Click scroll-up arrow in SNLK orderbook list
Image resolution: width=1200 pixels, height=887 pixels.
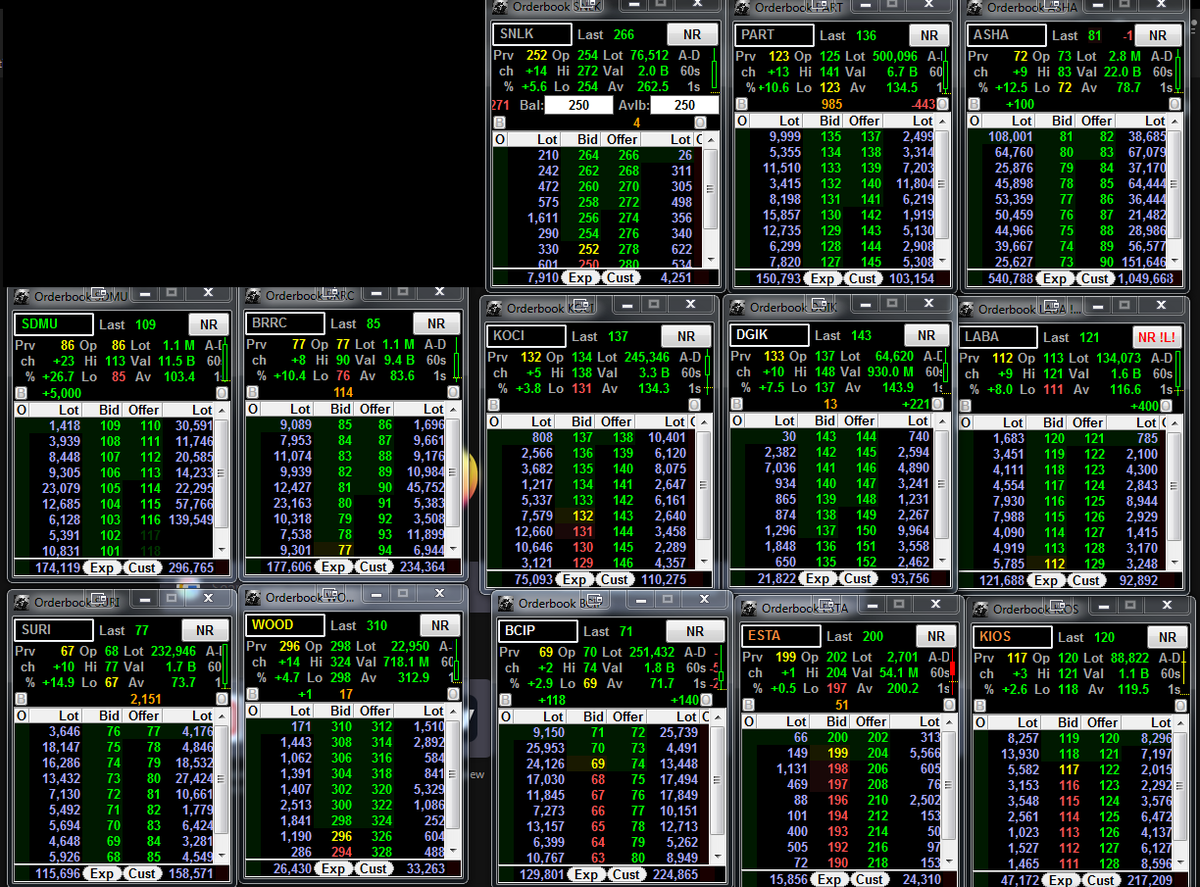click(x=712, y=138)
